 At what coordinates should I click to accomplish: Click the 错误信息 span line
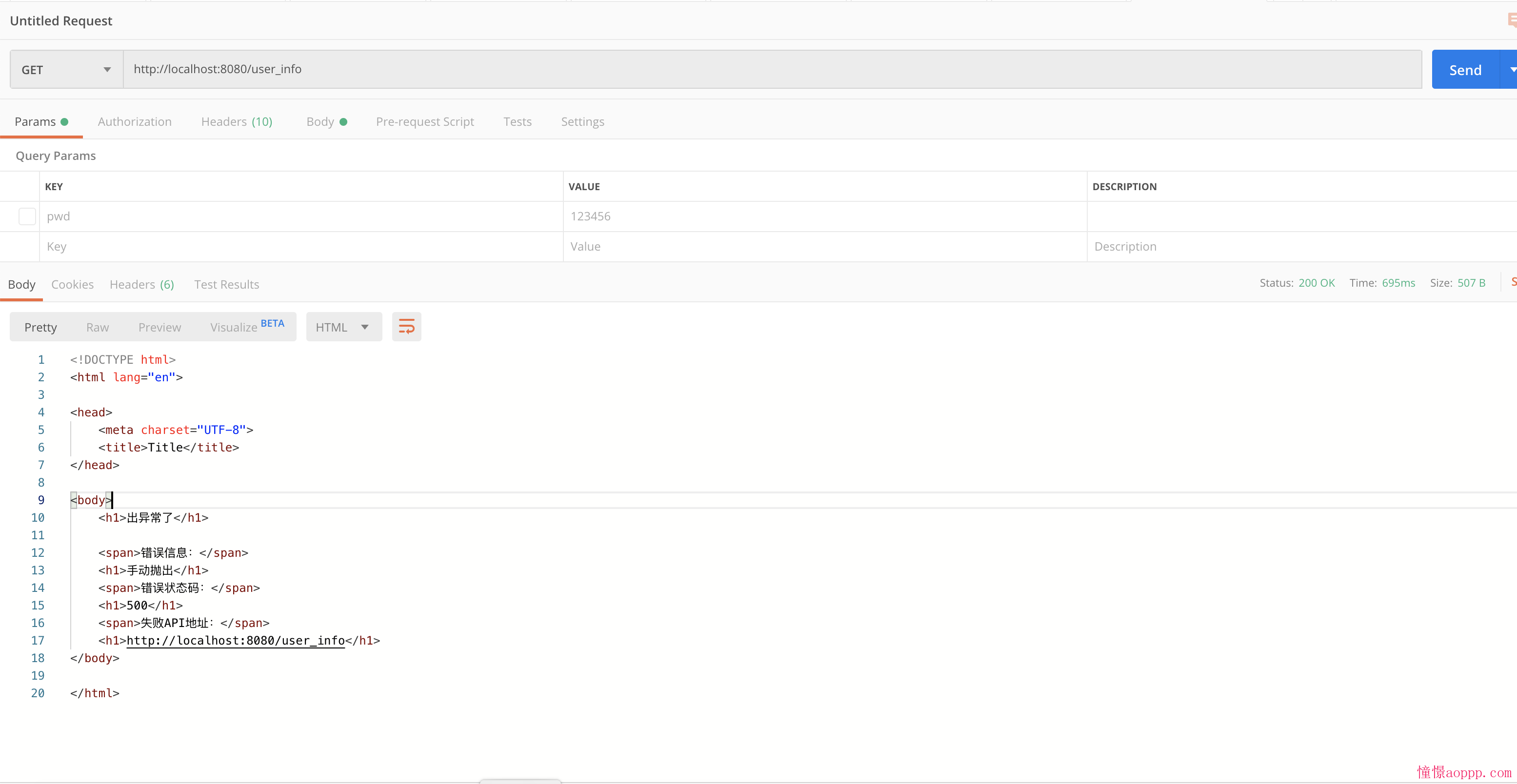point(173,553)
